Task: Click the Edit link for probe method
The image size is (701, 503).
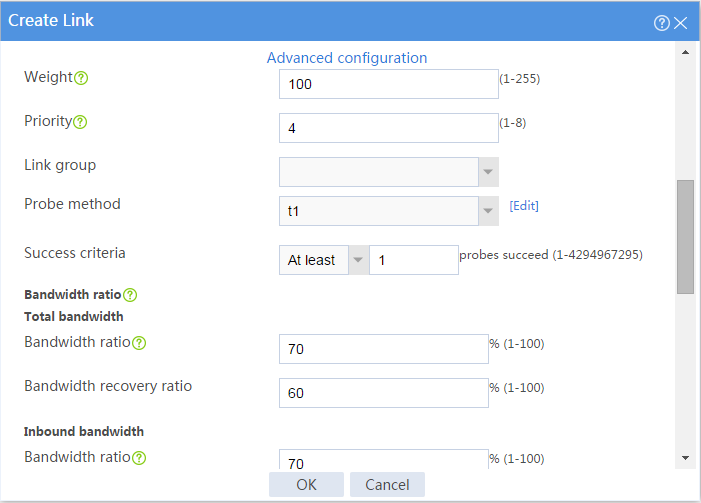Action: pos(524,206)
